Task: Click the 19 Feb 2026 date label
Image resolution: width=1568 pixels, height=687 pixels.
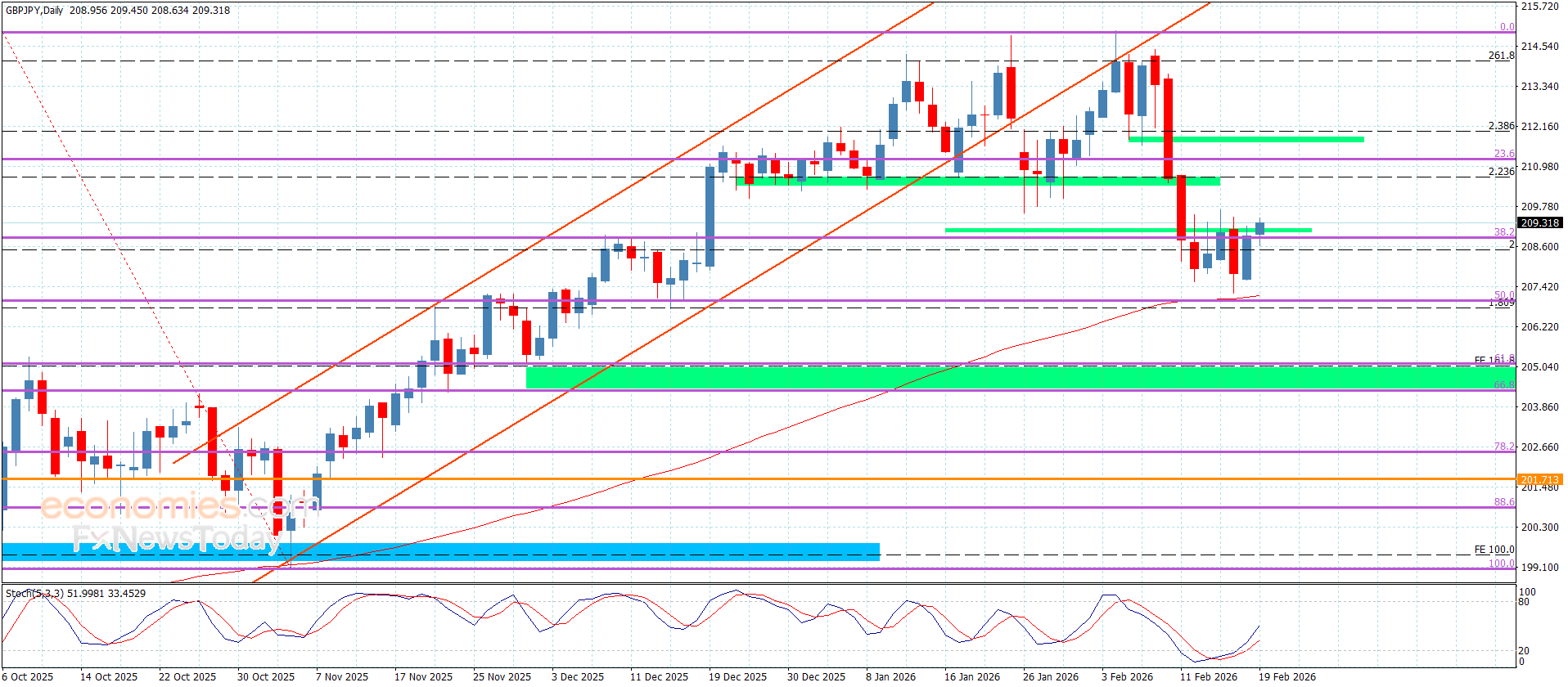Action: pyautogui.click(x=1286, y=676)
